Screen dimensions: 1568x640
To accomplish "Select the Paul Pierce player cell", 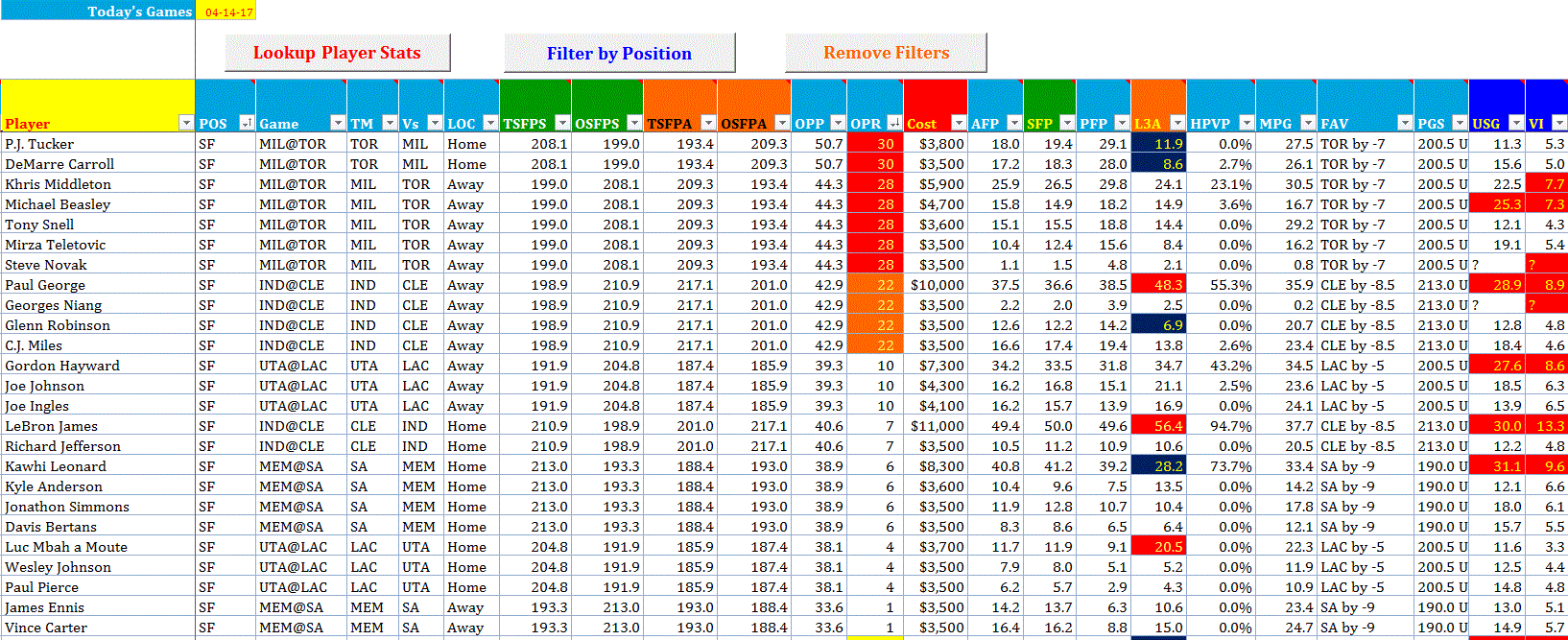I will pyautogui.click(x=98, y=587).
